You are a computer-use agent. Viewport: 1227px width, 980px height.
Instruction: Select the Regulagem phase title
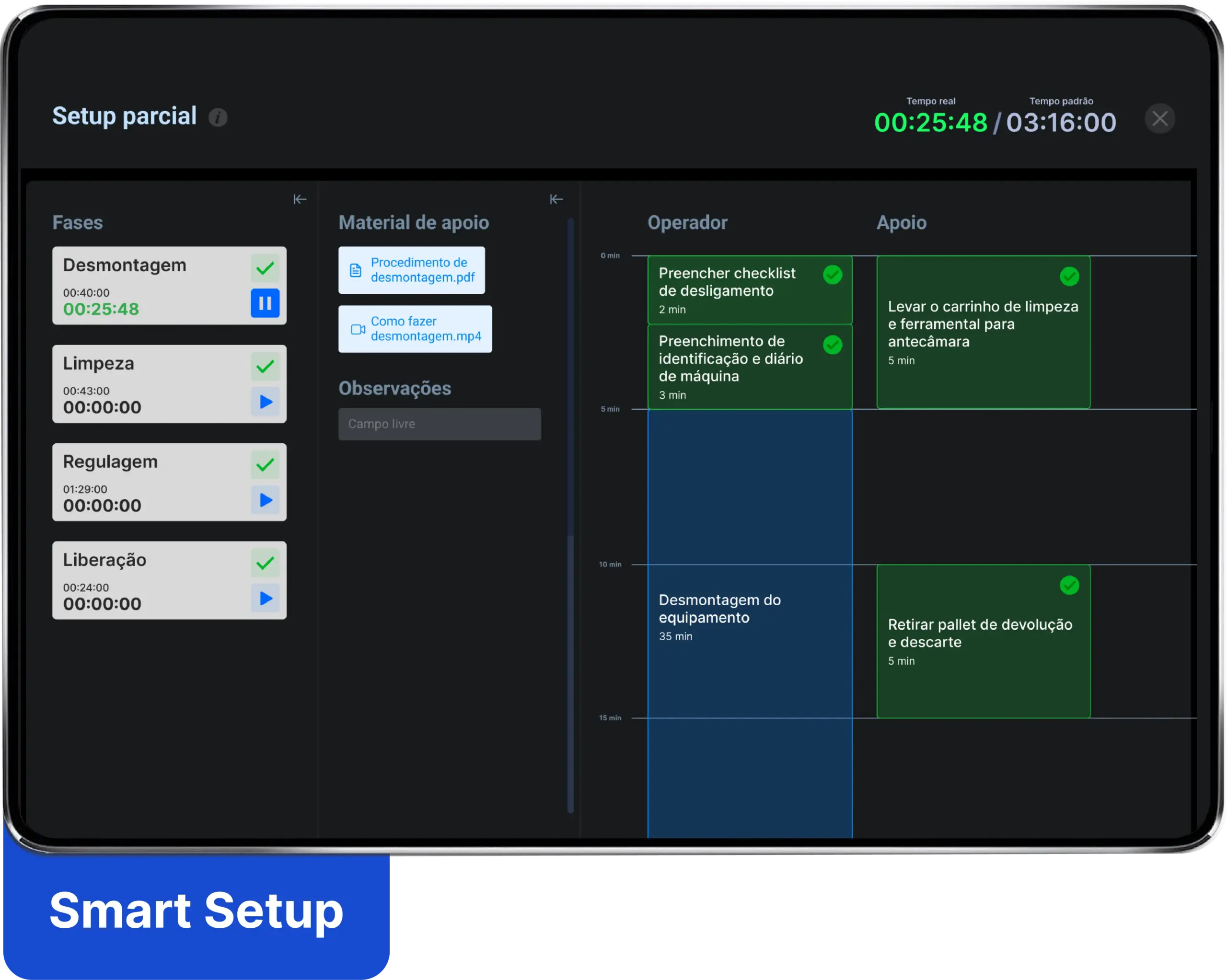click(x=110, y=461)
